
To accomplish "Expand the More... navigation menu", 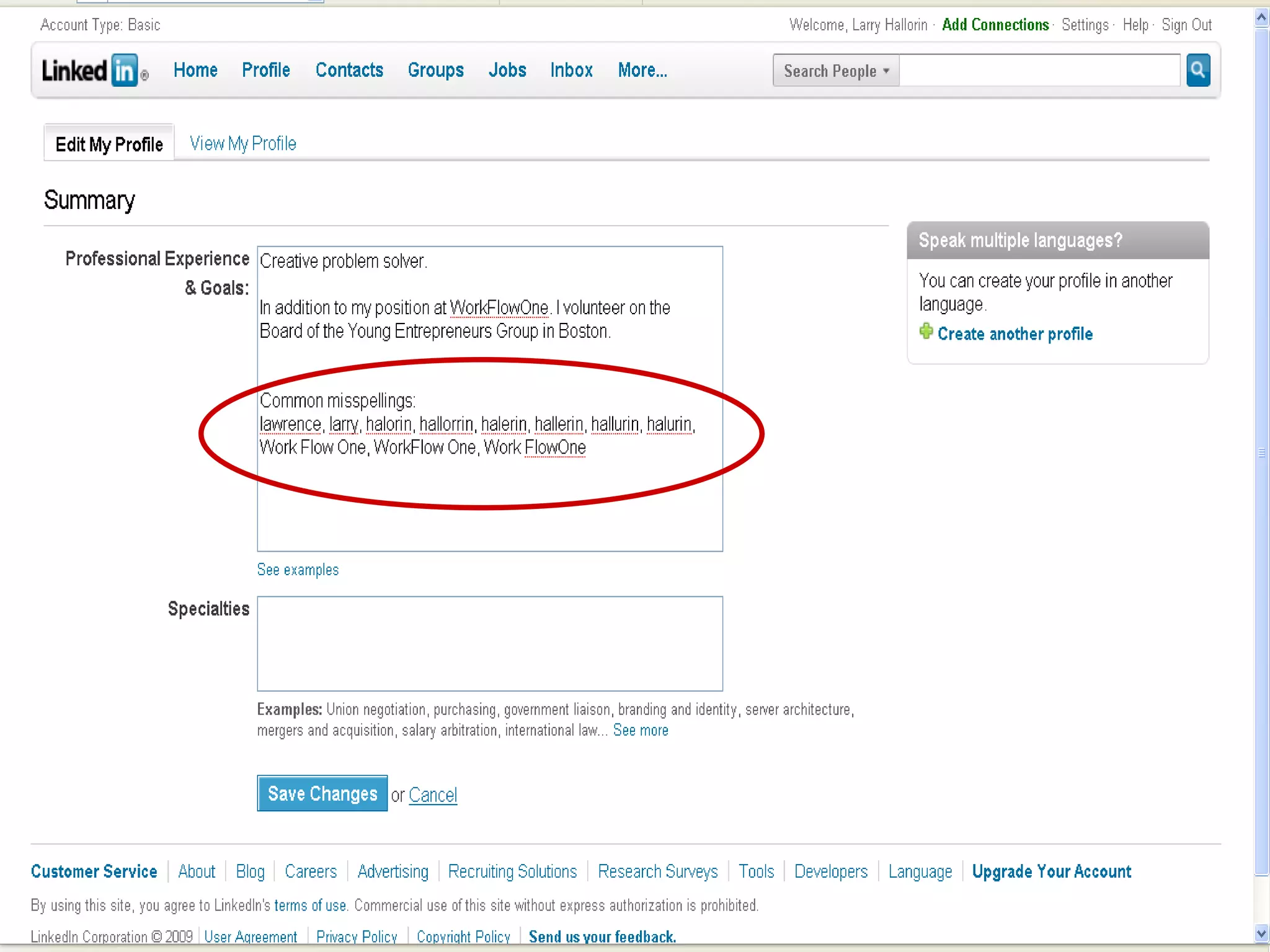I will click(x=642, y=71).
